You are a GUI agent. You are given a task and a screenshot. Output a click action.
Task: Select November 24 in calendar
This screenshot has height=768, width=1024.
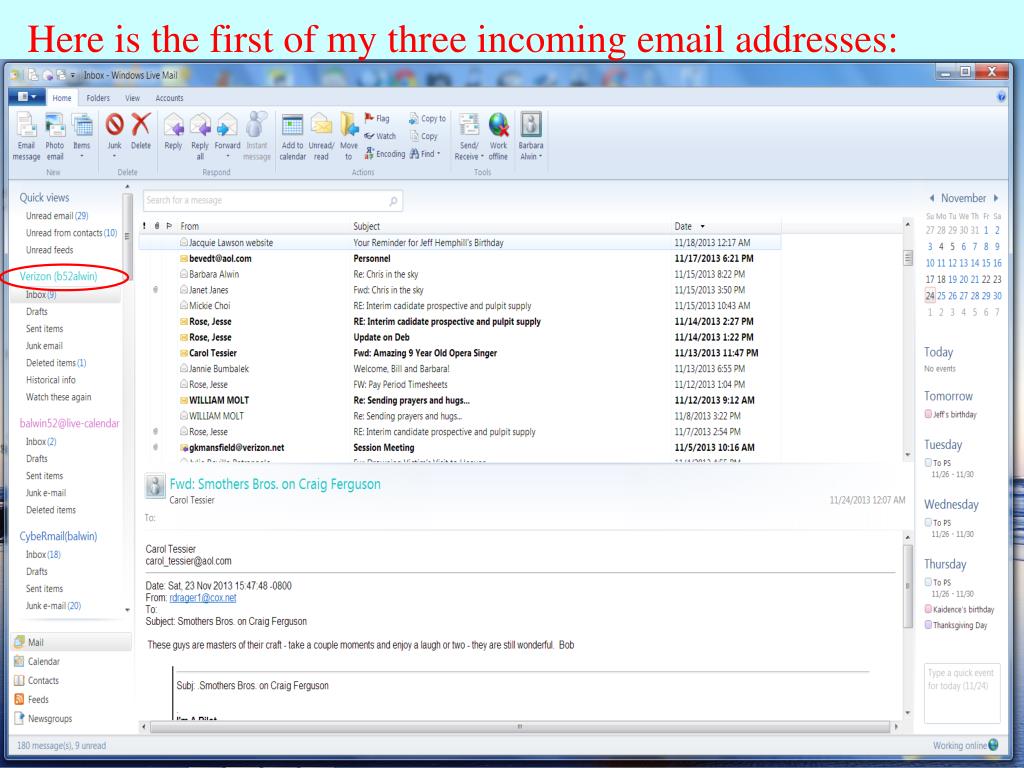tap(930, 296)
